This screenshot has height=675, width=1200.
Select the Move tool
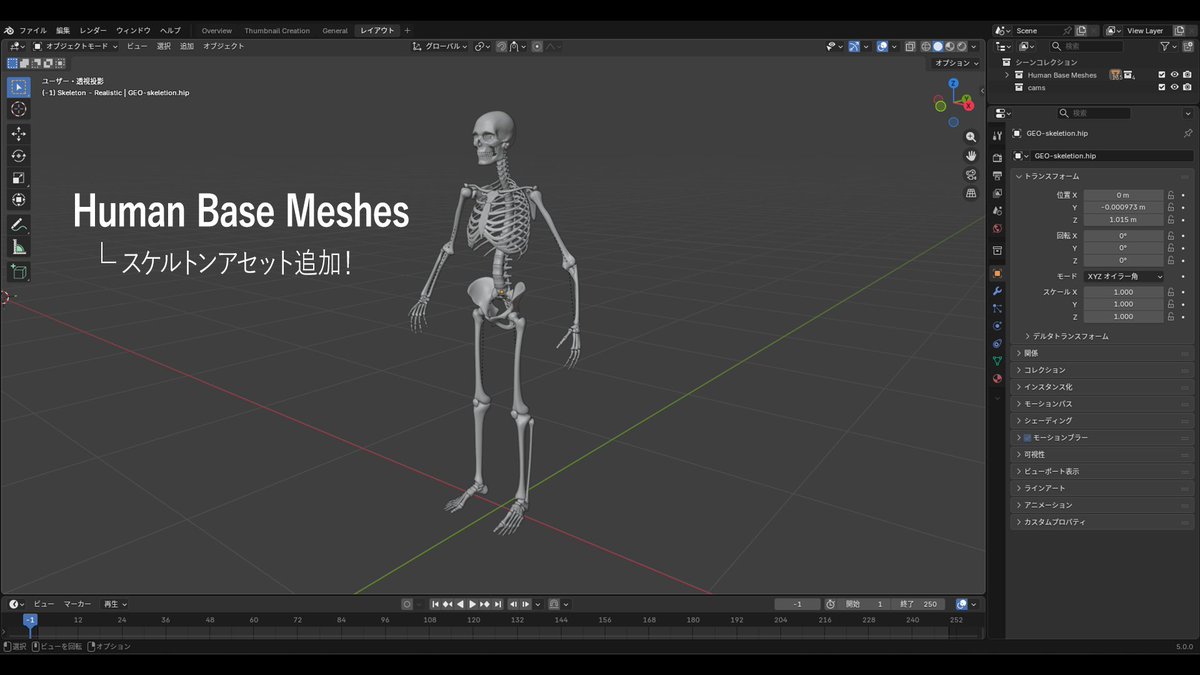pos(18,133)
